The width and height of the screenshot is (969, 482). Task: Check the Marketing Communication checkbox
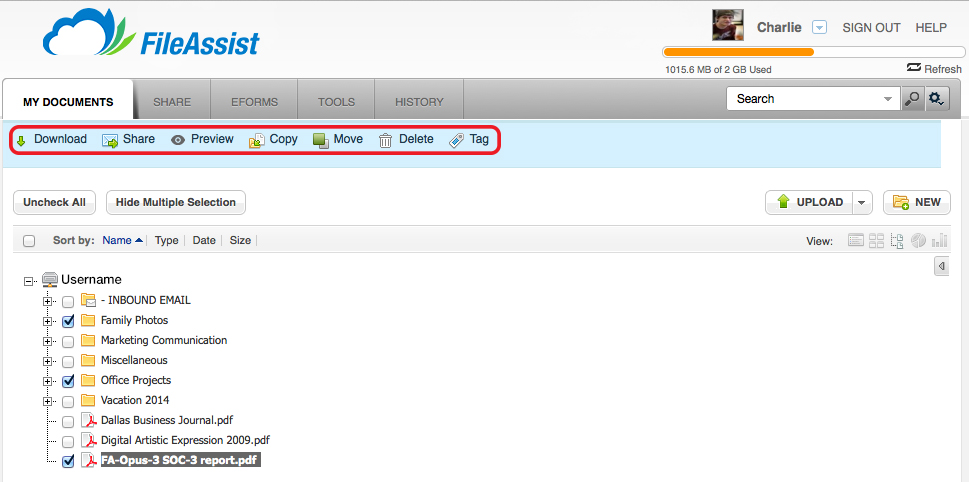pos(68,341)
